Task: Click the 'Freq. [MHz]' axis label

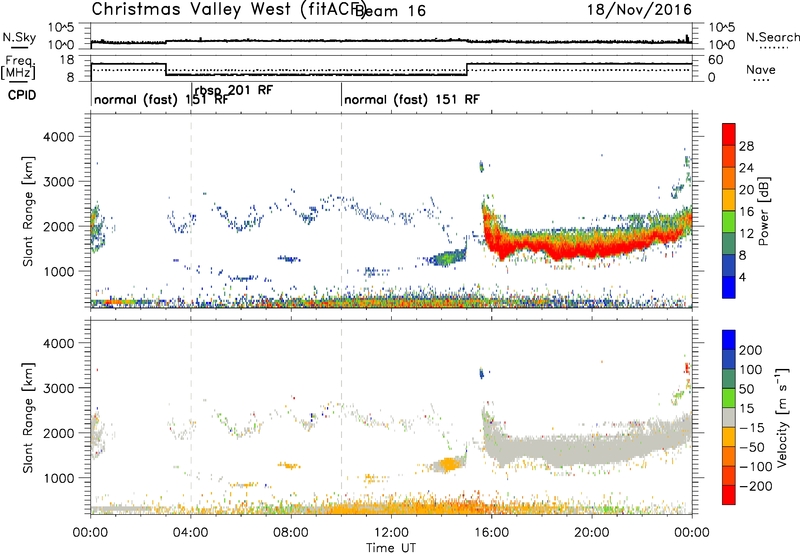Action: click(19, 68)
